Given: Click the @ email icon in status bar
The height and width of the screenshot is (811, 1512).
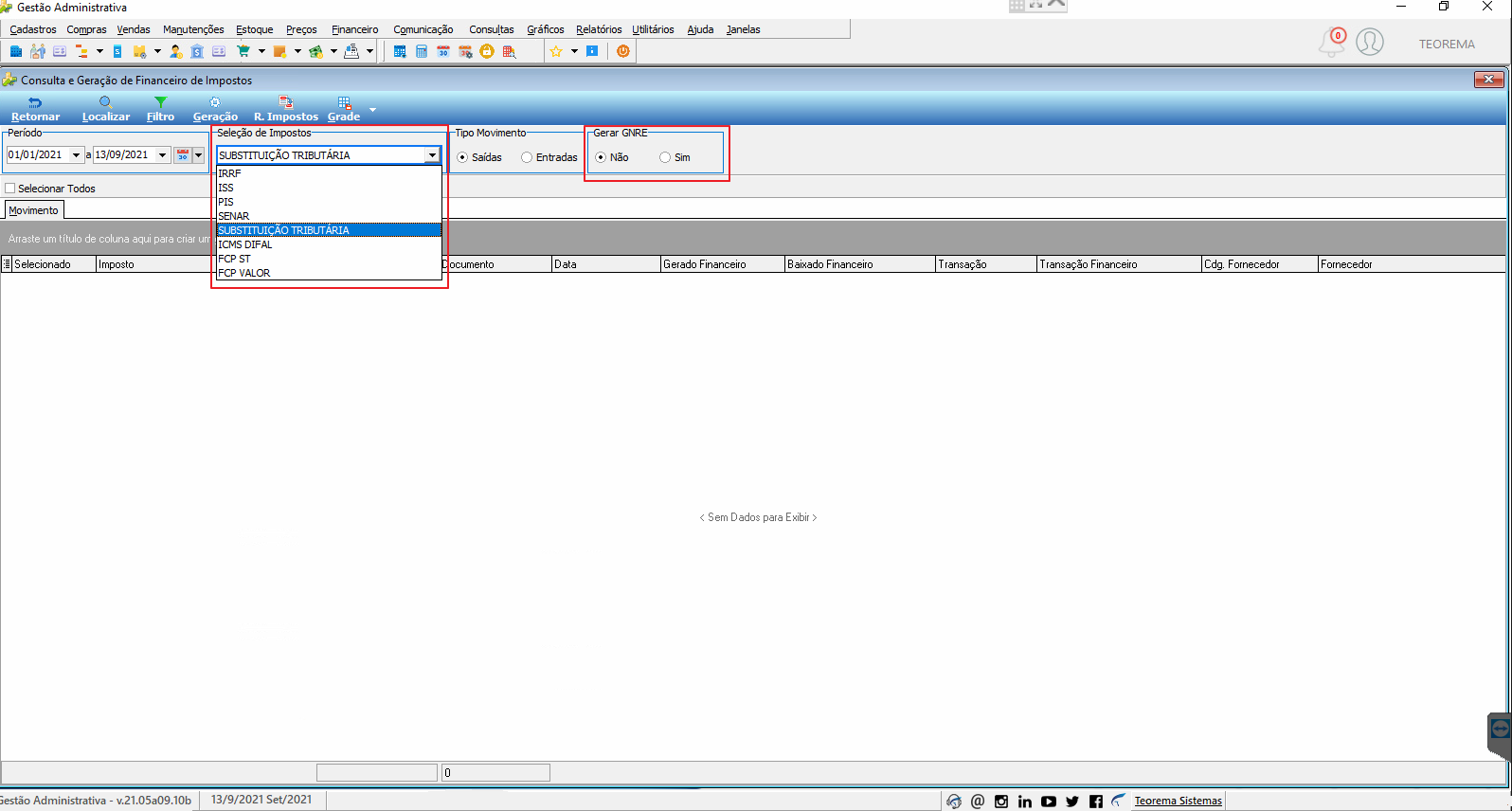Looking at the screenshot, I should [x=978, y=802].
